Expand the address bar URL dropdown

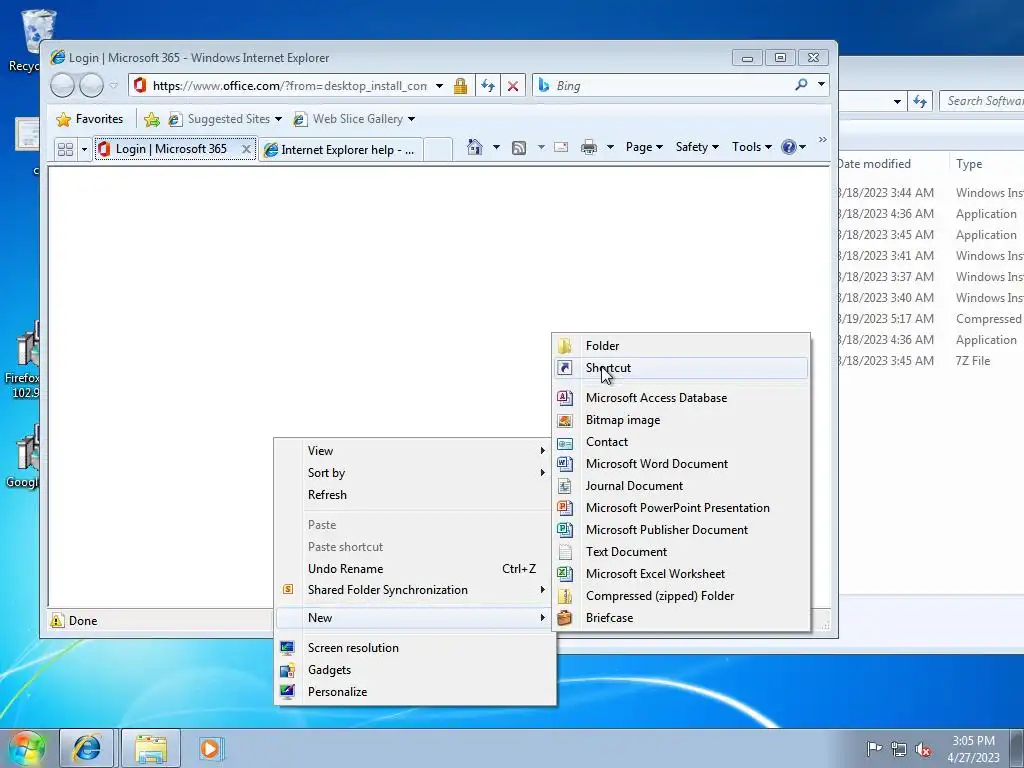(x=440, y=86)
